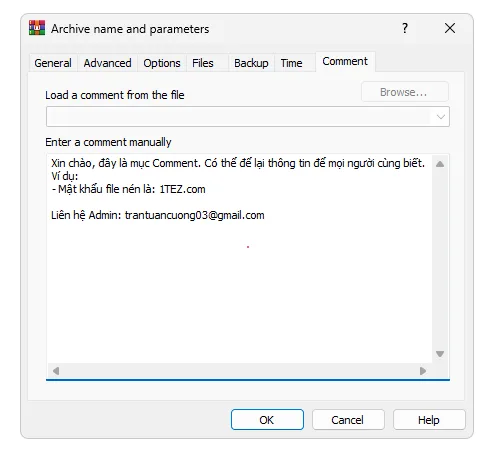Click the 'Enter a comment manually' label
499x450 pixels.
[108, 142]
